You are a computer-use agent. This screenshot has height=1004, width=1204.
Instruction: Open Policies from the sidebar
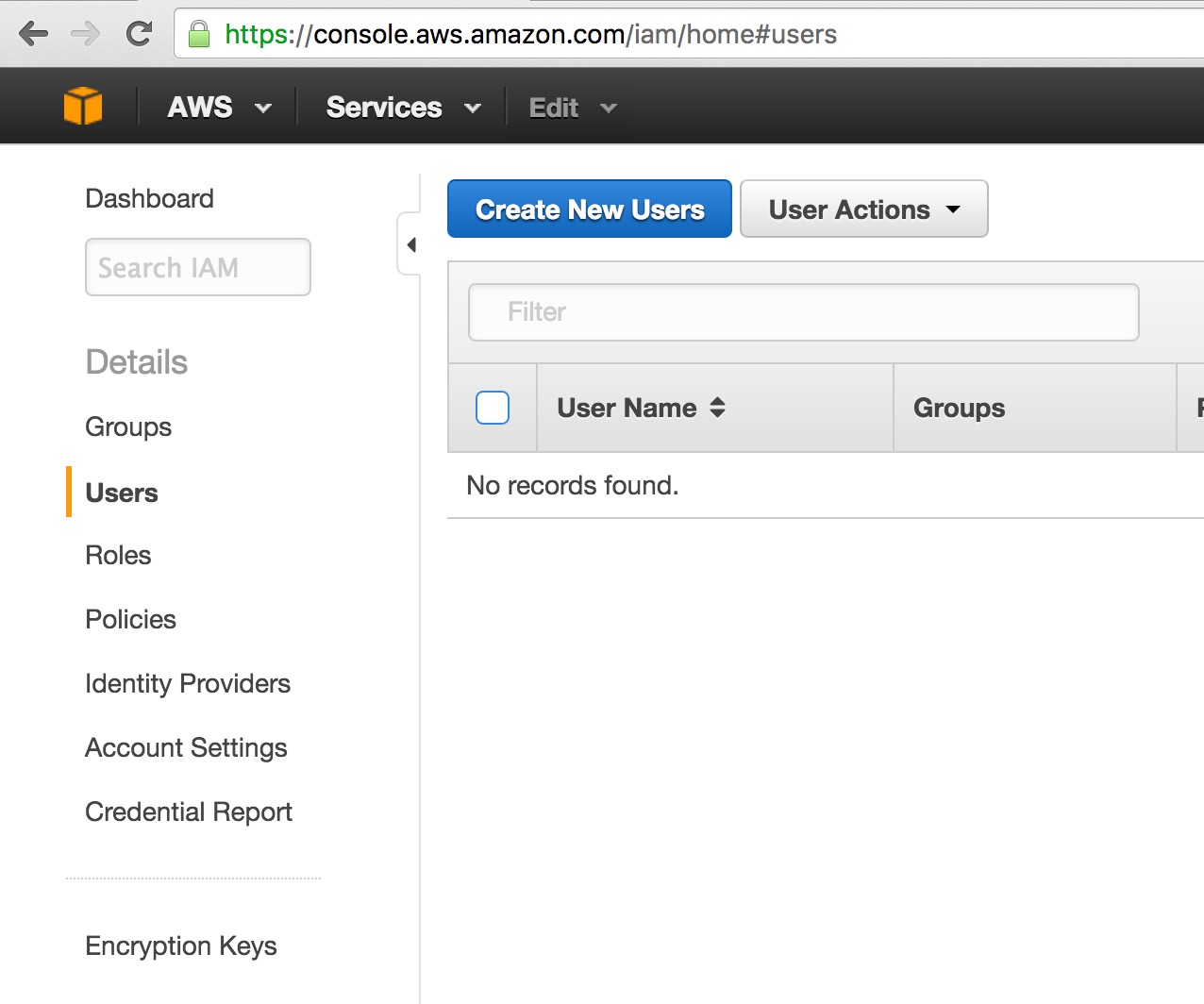point(130,619)
